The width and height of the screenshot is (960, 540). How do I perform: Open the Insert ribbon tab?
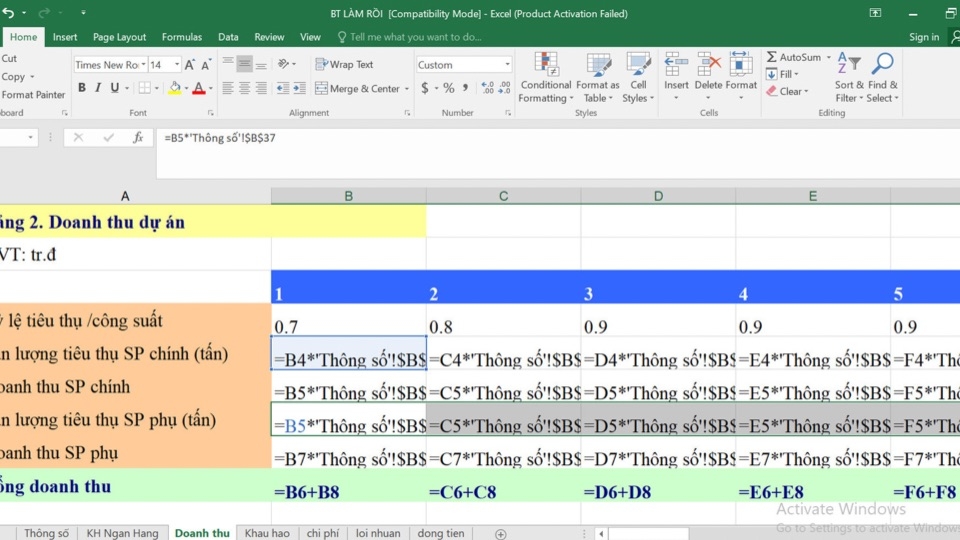point(65,37)
